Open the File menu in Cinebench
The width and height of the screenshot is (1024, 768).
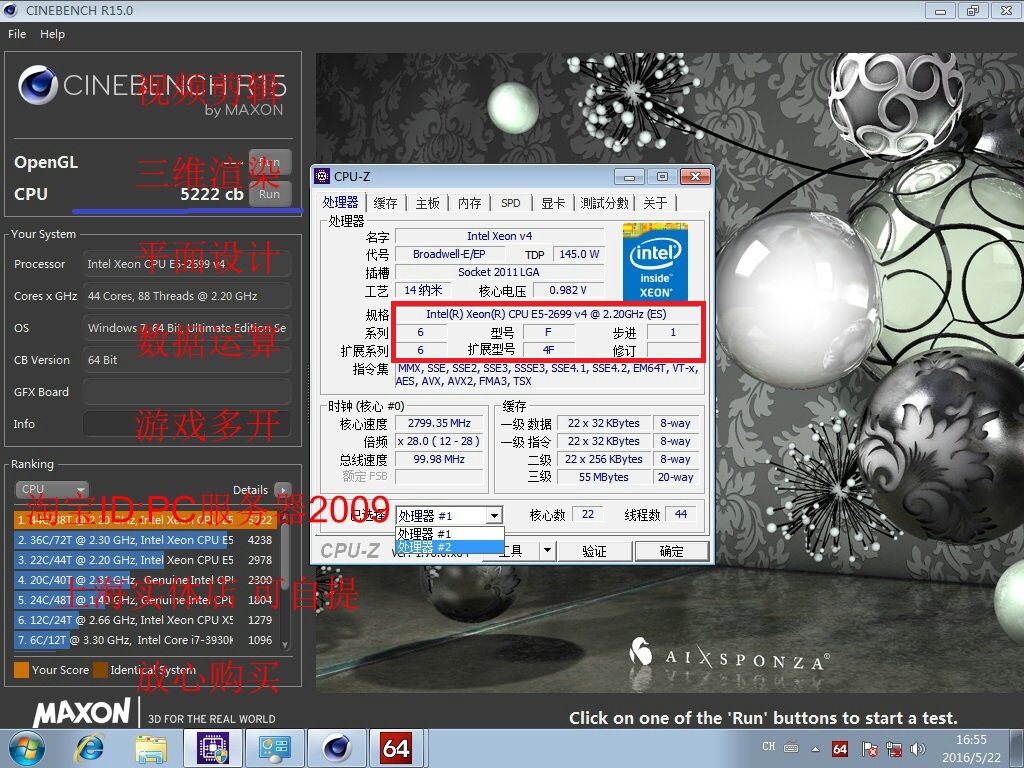(x=17, y=34)
